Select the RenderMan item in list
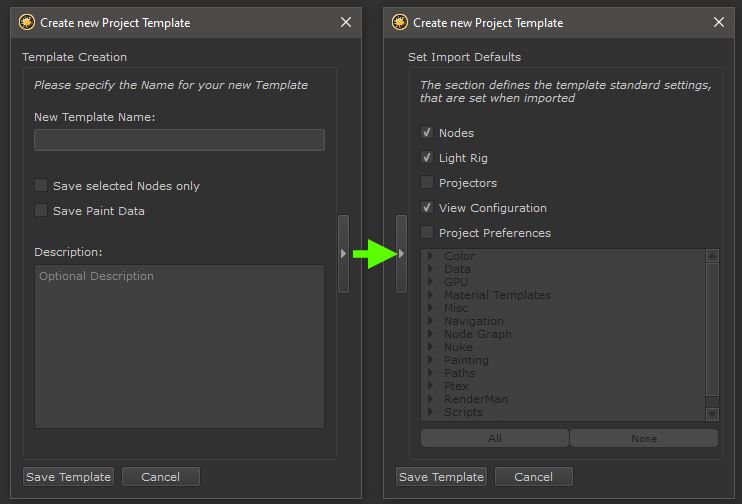 tap(475, 399)
